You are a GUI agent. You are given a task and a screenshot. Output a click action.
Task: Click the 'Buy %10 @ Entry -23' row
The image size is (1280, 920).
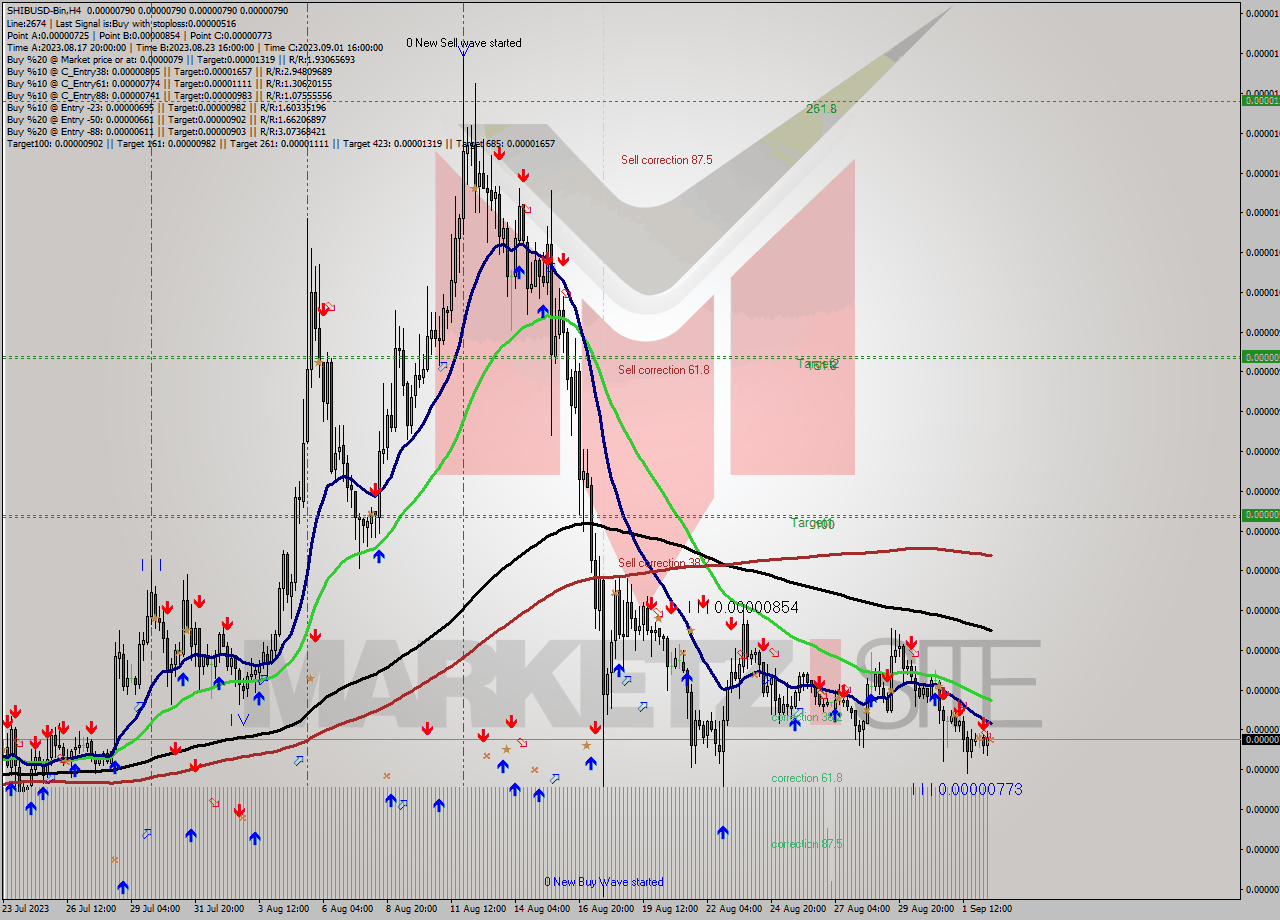click(x=166, y=108)
